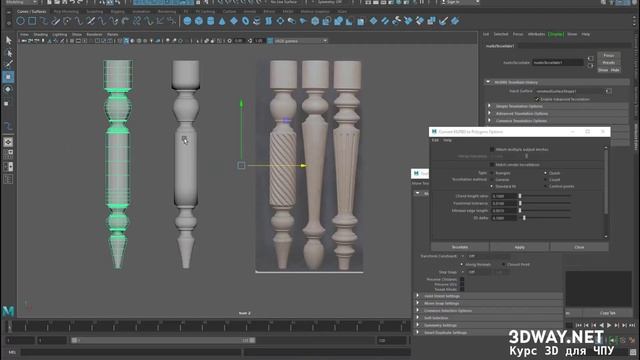This screenshot has width=640, height=360.
Task: Click the NURBS square shelf icon
Action: pyautogui.click(x=32, y=20)
